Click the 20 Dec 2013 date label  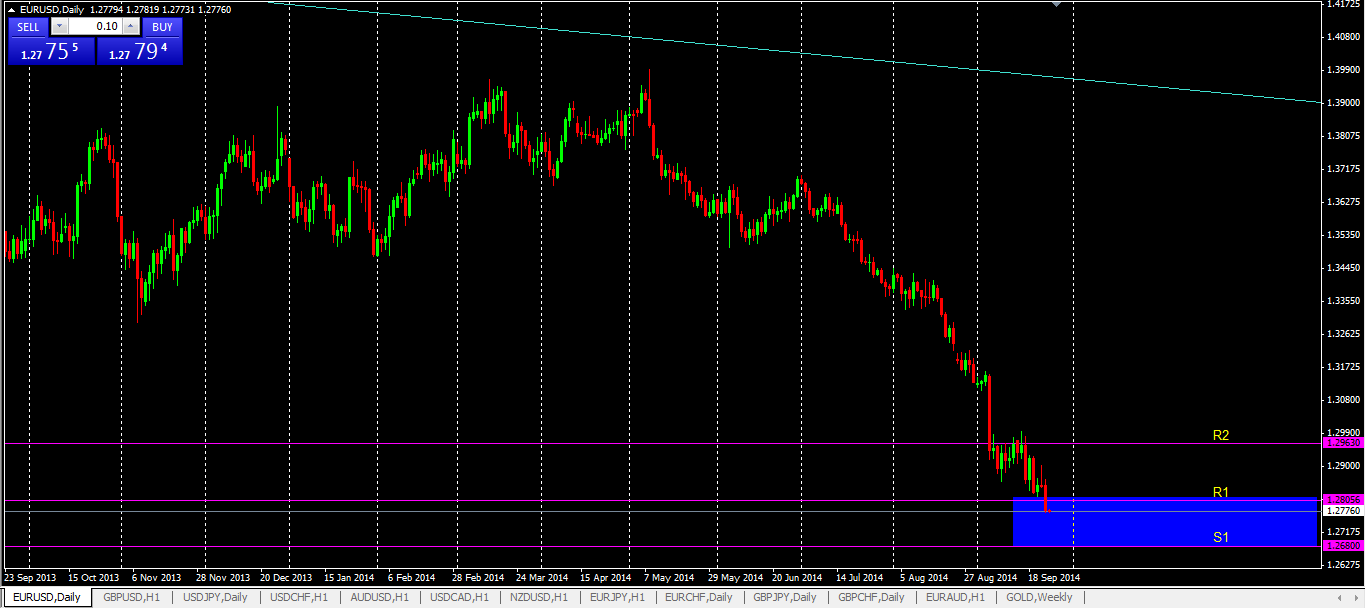point(285,577)
